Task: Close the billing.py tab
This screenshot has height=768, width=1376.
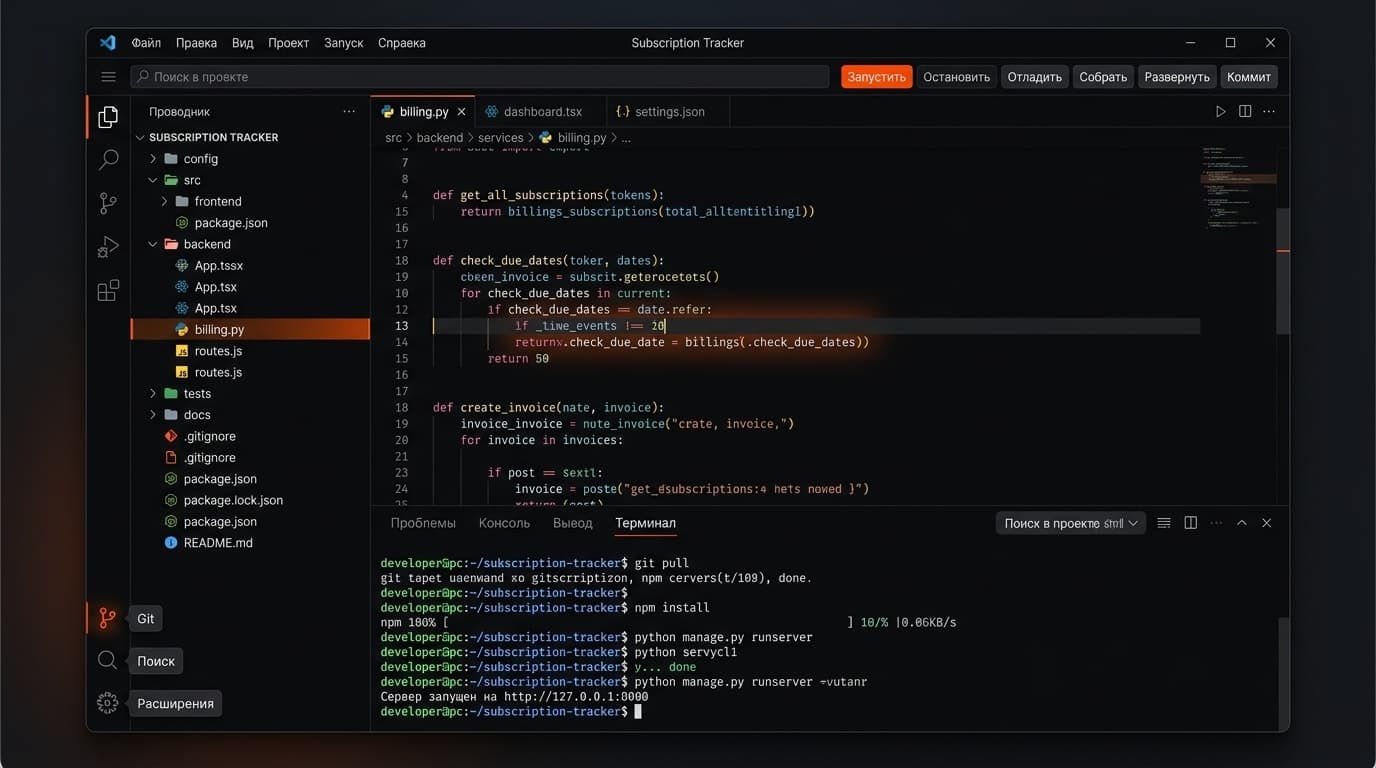Action: pyautogui.click(x=461, y=112)
